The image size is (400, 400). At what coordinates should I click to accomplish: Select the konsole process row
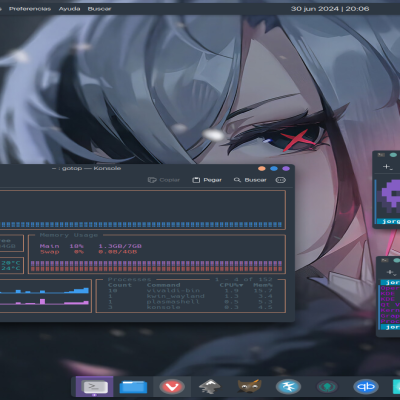[x=190, y=307]
